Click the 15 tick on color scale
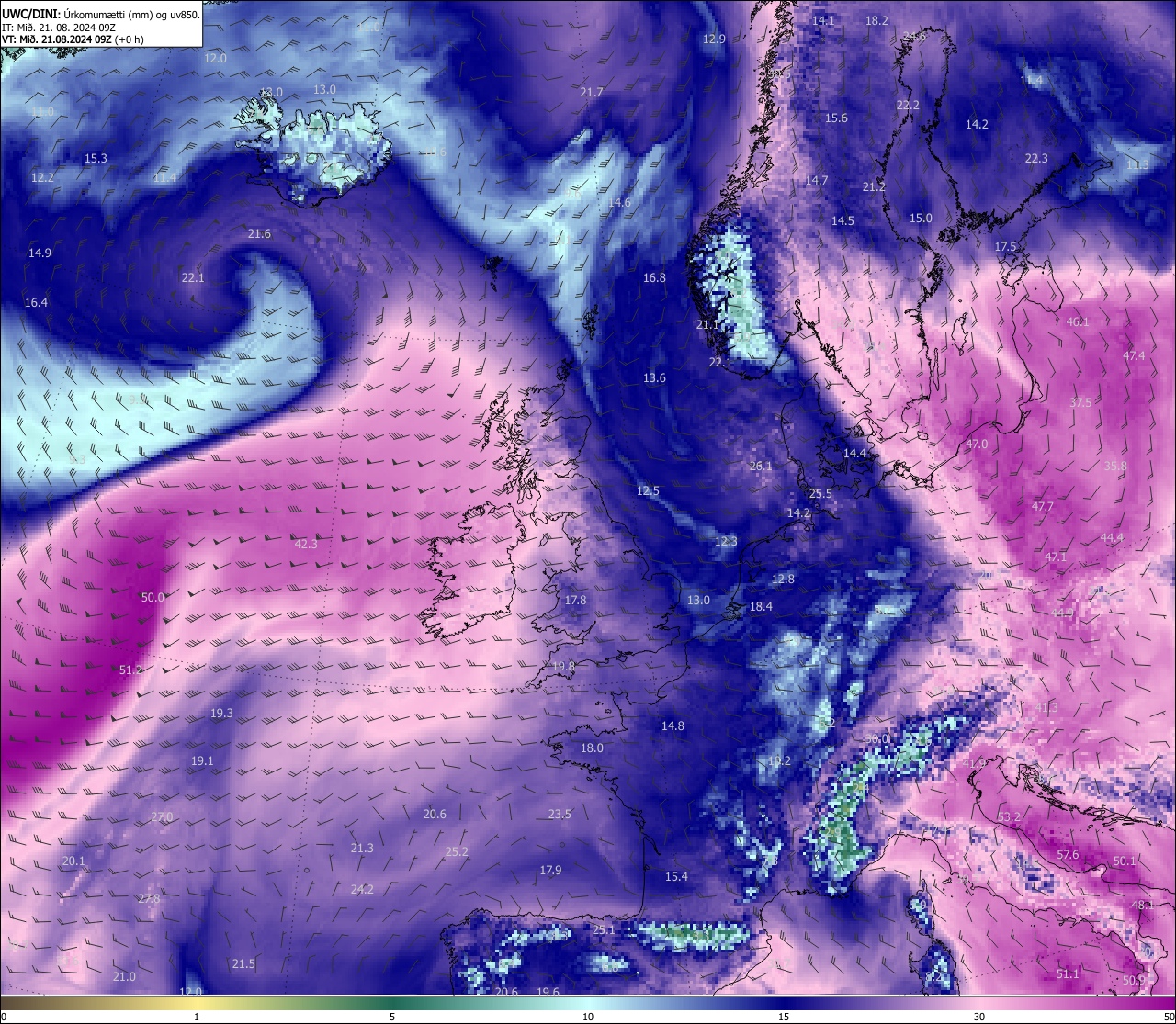 [784, 1017]
